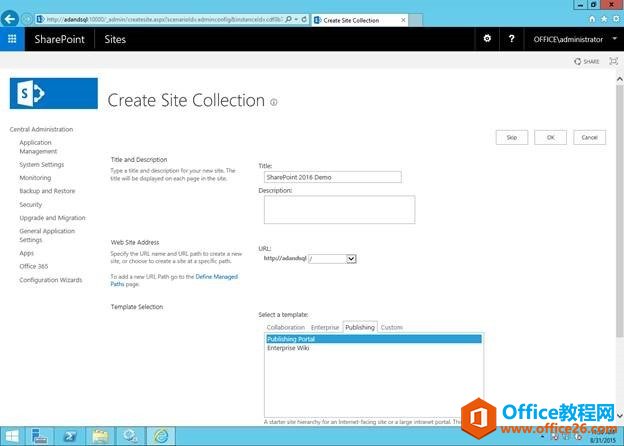This screenshot has height=446, width=624.
Task: Select Enterprise Wiki template
Action: pyautogui.click(x=374, y=348)
